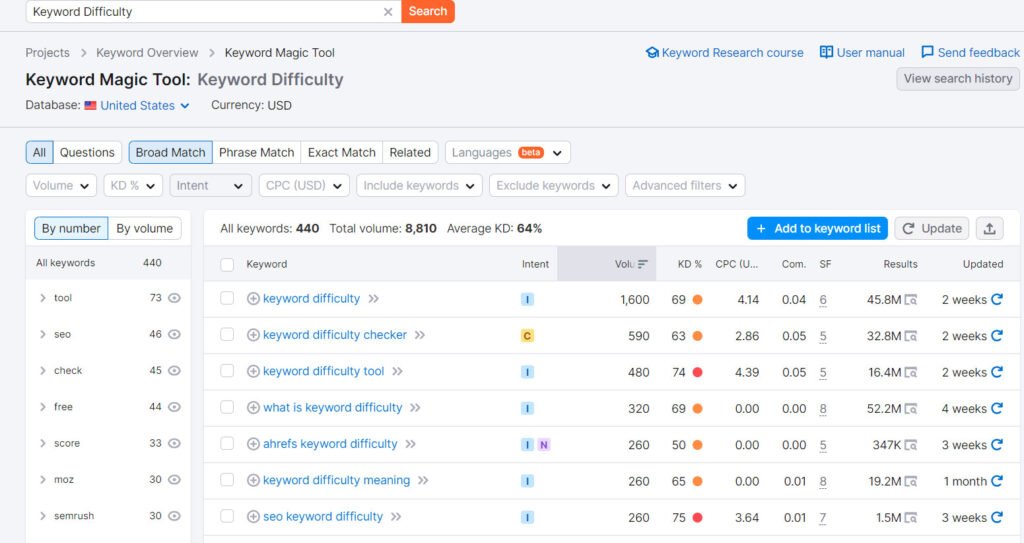Add ahrefs keyword difficulty via plus icon
This screenshot has width=1024, height=543.
[253, 444]
